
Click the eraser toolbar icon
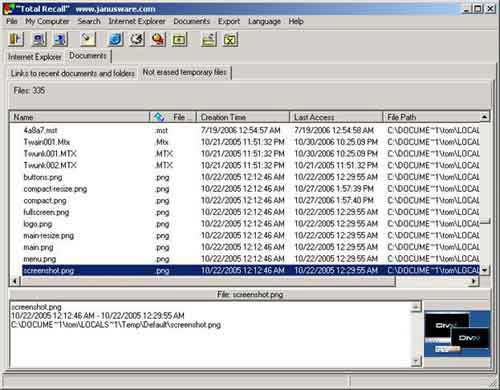click(88, 39)
